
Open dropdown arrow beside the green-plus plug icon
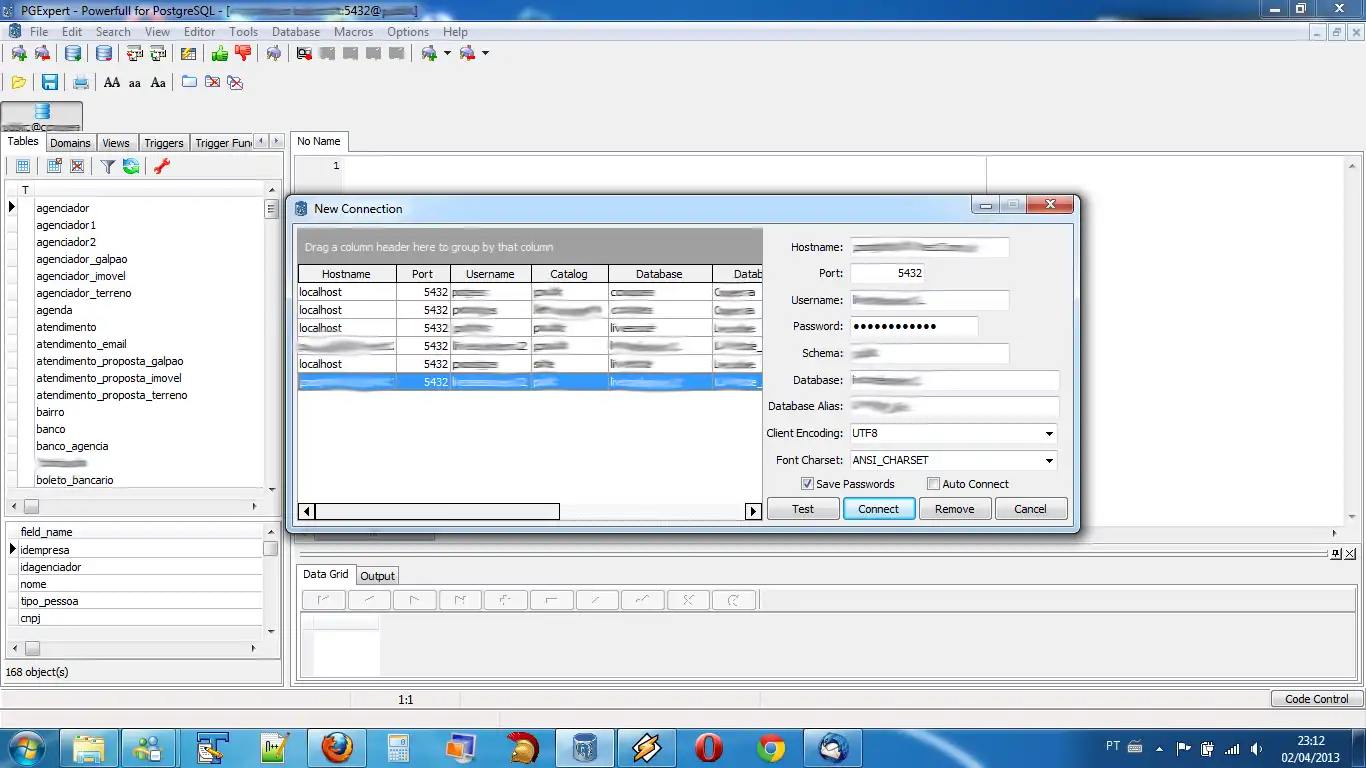coord(447,53)
